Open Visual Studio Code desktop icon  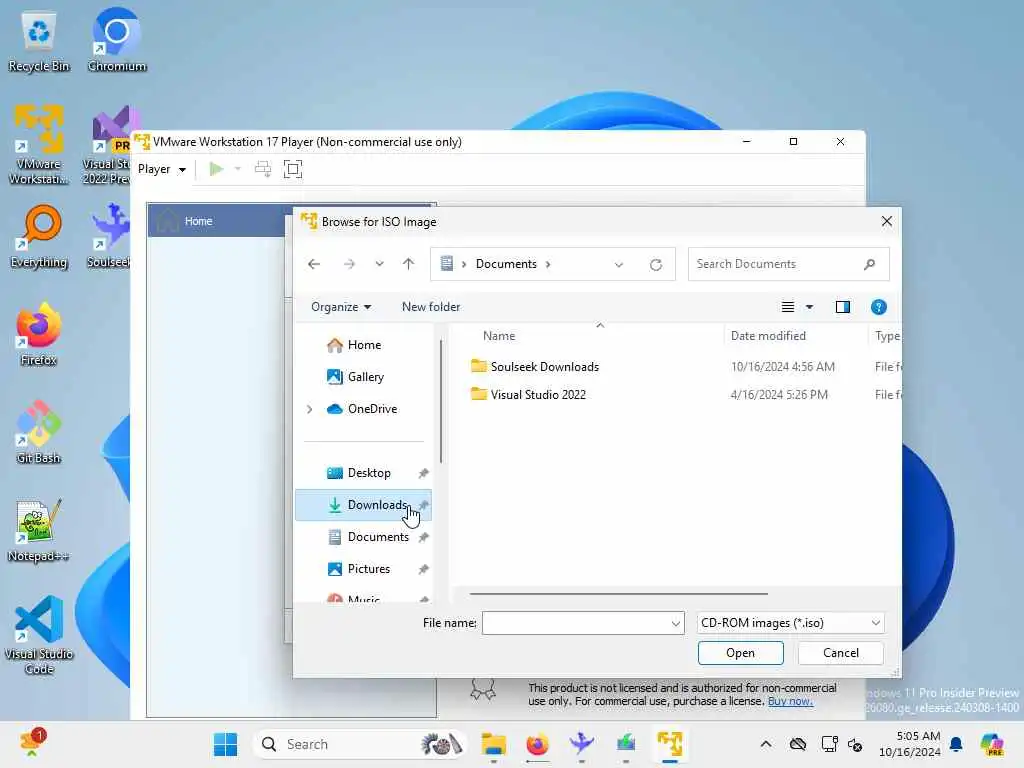coord(39,635)
